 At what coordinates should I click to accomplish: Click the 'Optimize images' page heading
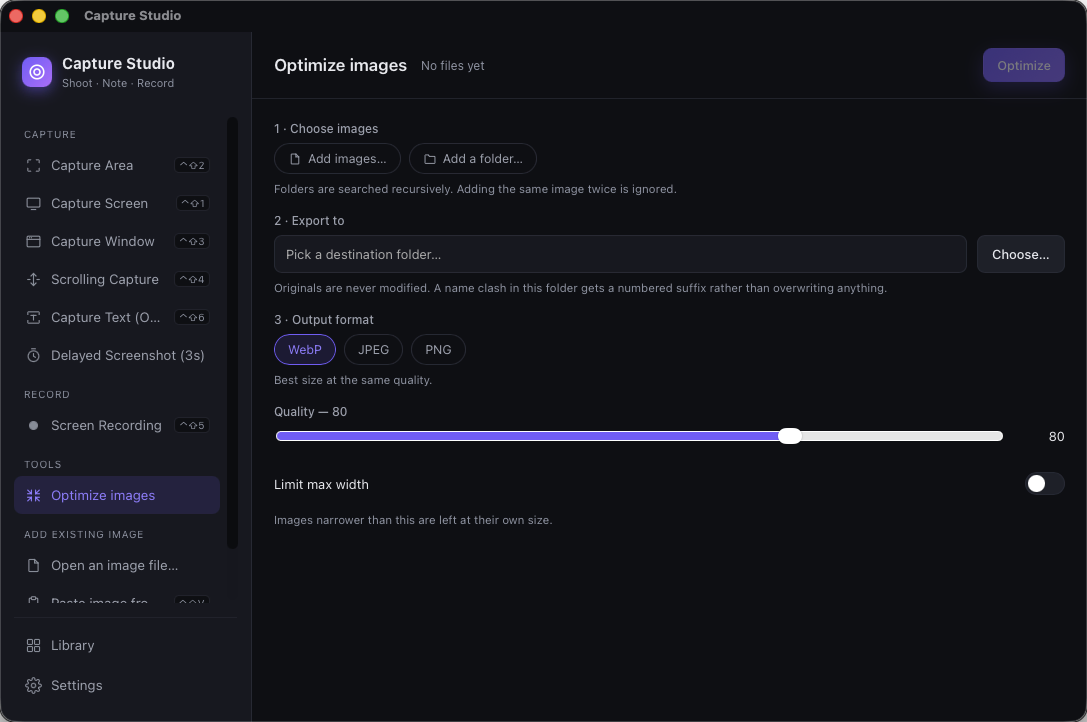pyautogui.click(x=340, y=65)
